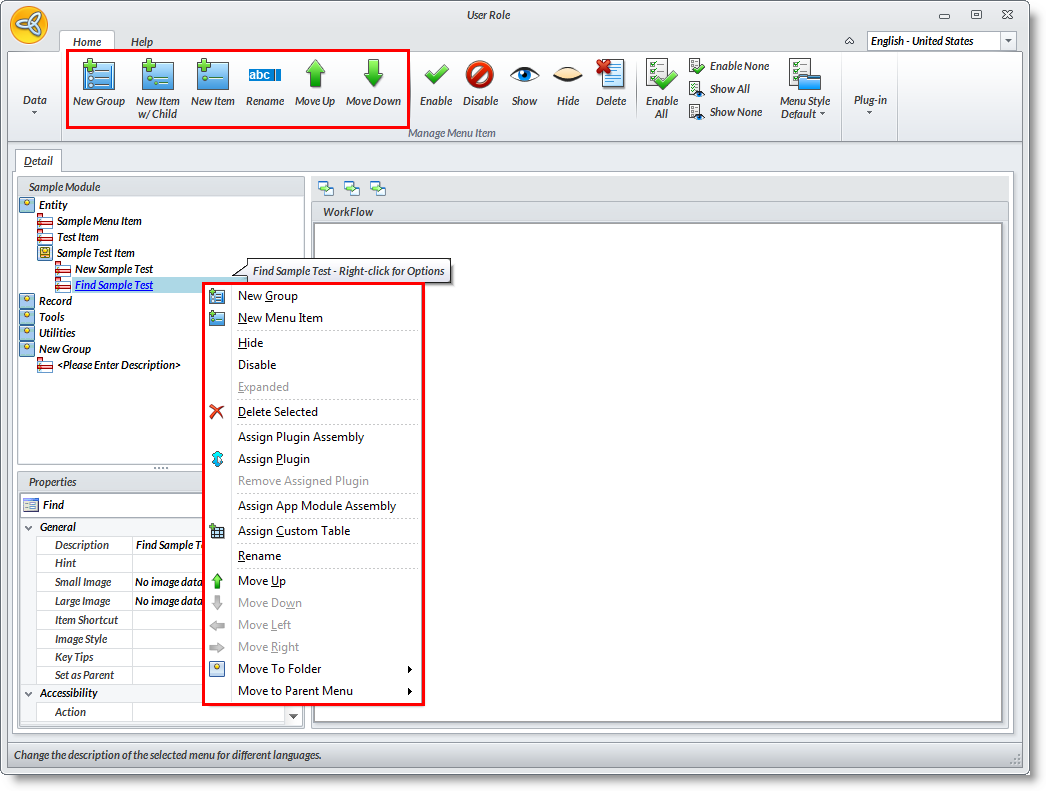Click the Move Down ribbon arrow
Viewport: 1046px width, 791px height.
373,76
